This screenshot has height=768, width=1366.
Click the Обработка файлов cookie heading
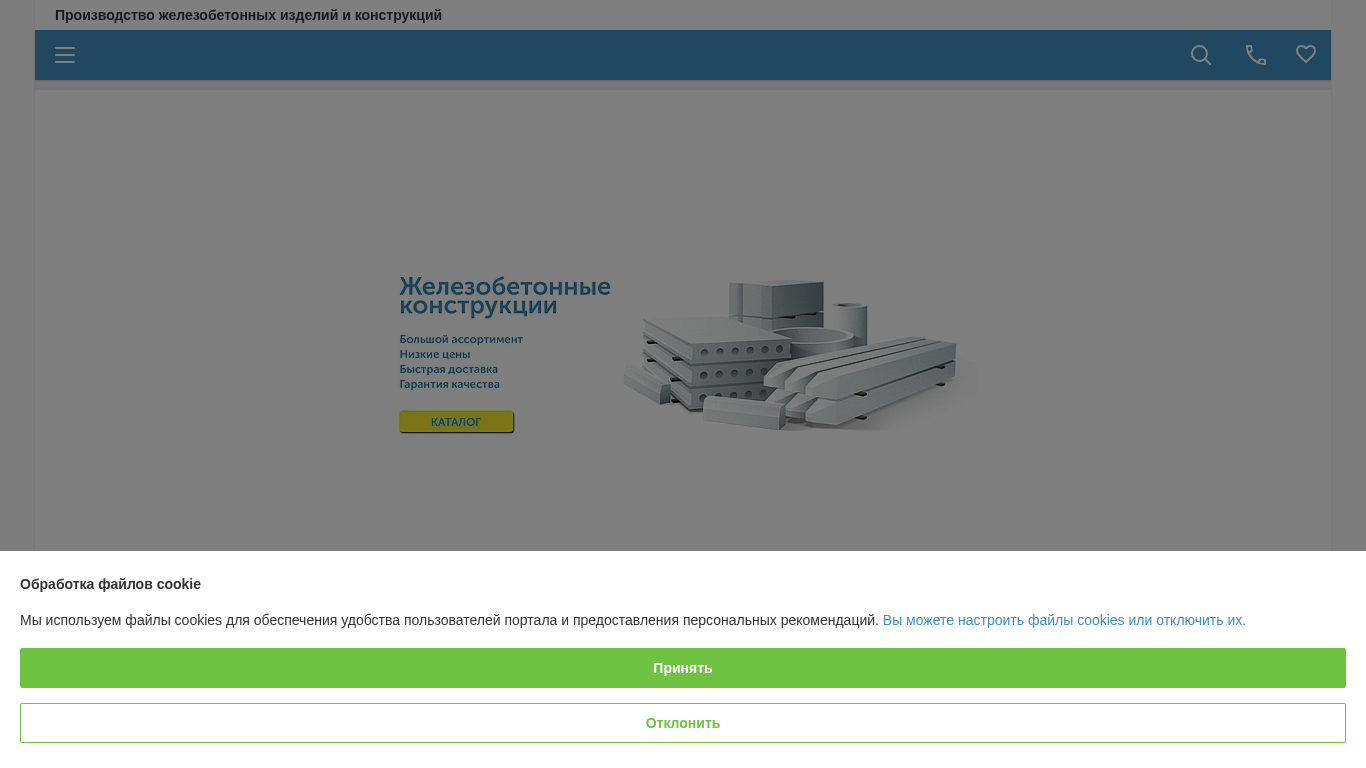pyautogui.click(x=110, y=584)
